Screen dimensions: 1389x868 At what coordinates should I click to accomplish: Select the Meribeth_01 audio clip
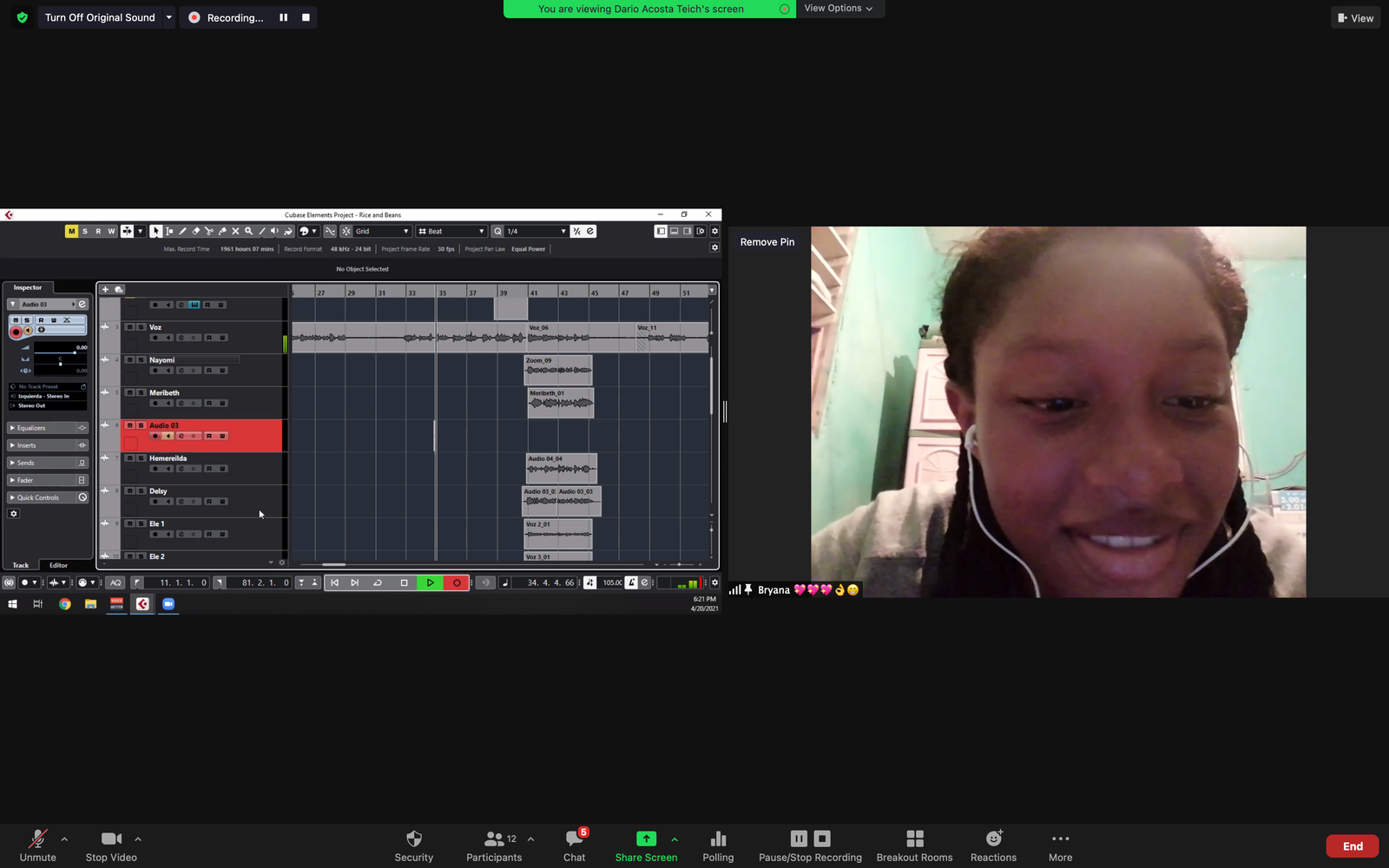pyautogui.click(x=561, y=403)
